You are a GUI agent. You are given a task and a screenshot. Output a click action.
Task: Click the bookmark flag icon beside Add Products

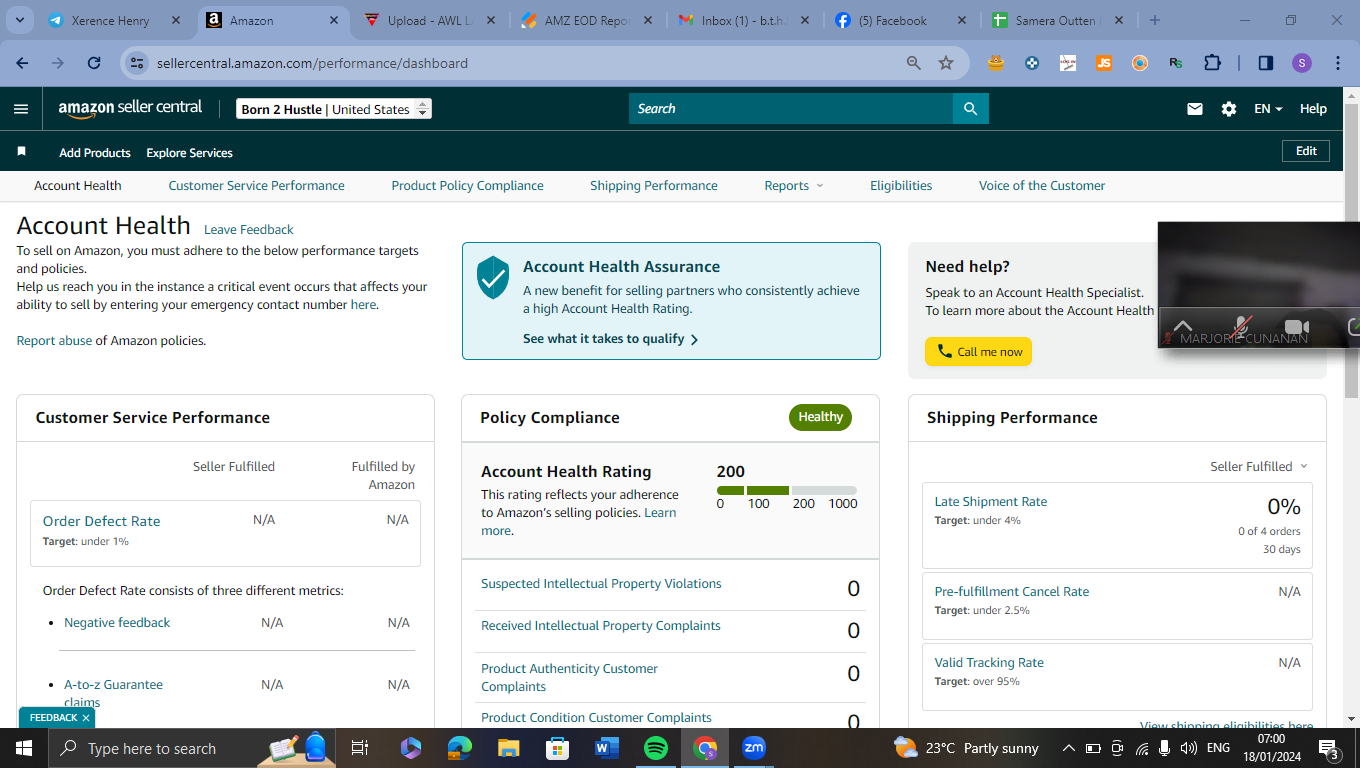(21, 152)
